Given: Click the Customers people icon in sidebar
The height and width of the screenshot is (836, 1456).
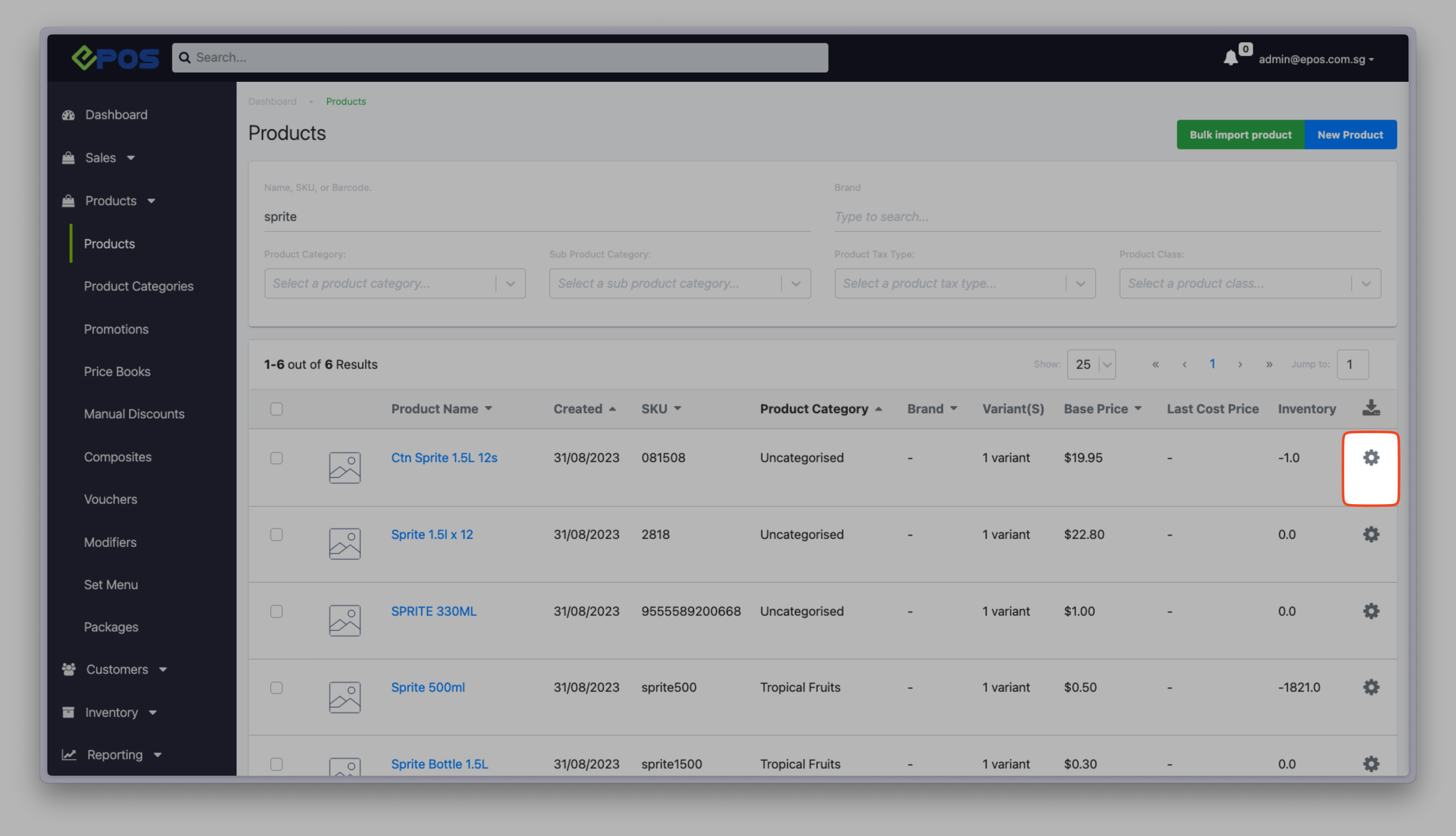Looking at the screenshot, I should (x=69, y=670).
